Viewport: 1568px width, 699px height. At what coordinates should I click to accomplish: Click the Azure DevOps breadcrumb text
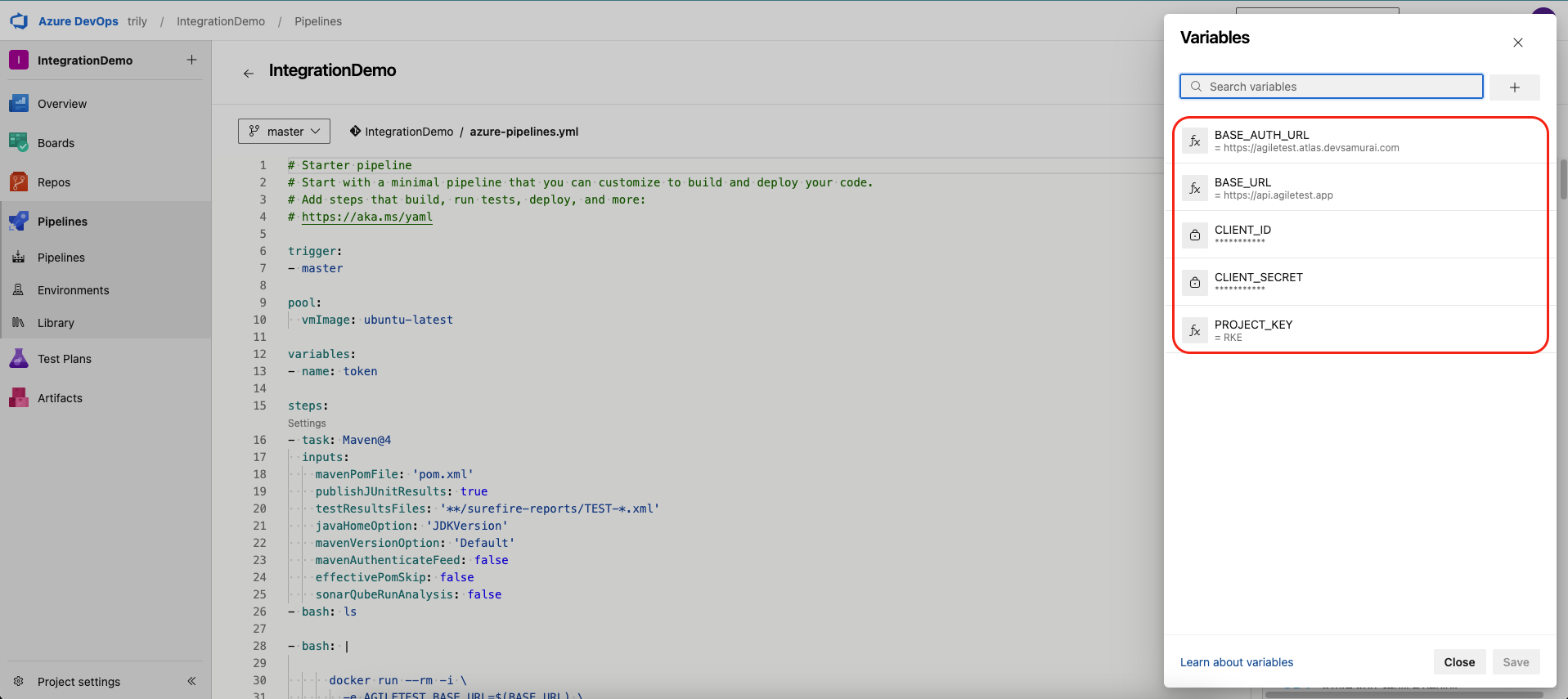(79, 21)
